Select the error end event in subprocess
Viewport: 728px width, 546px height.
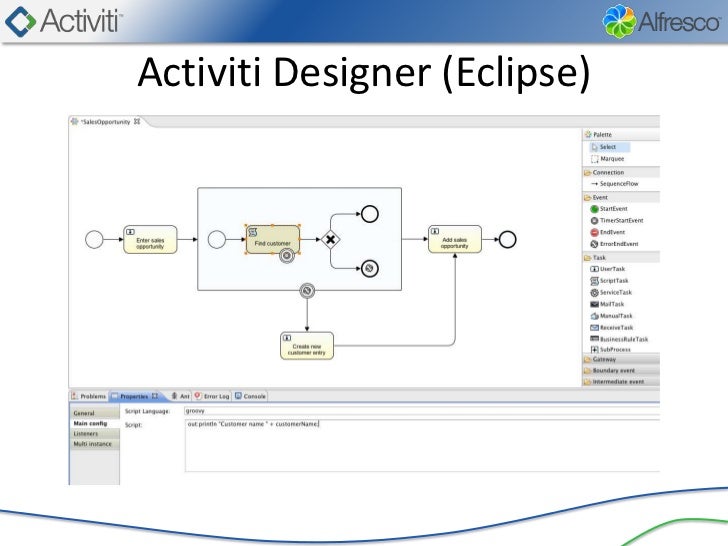coord(370,268)
